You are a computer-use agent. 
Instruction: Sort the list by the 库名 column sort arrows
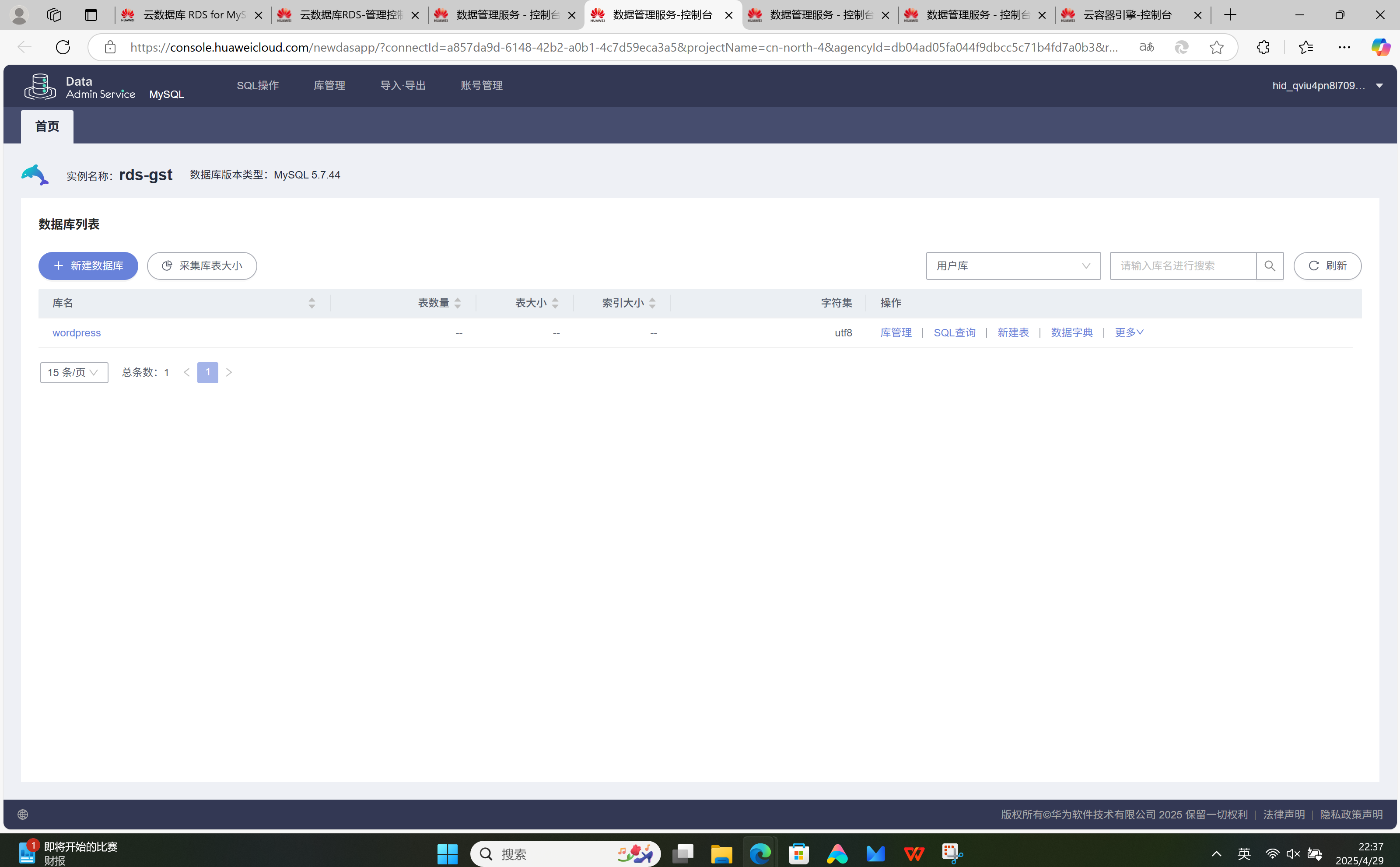pyautogui.click(x=311, y=303)
